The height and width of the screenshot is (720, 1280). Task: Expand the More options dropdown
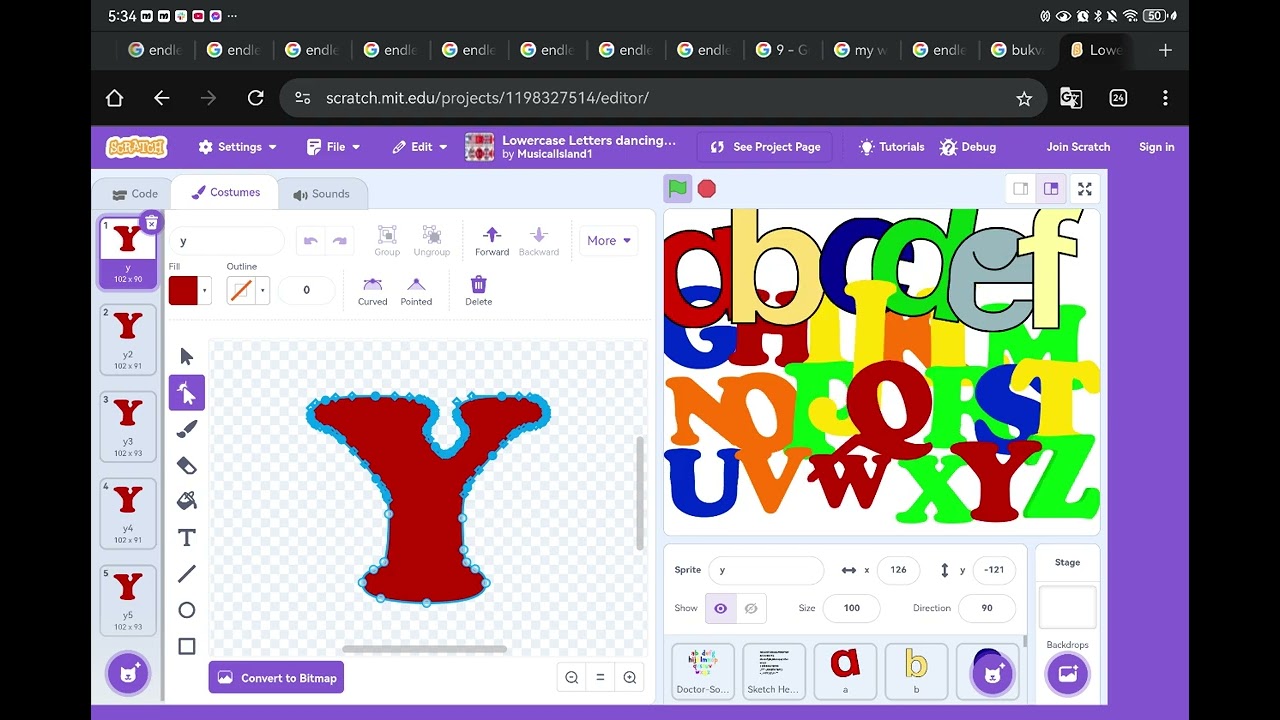pyautogui.click(x=609, y=240)
